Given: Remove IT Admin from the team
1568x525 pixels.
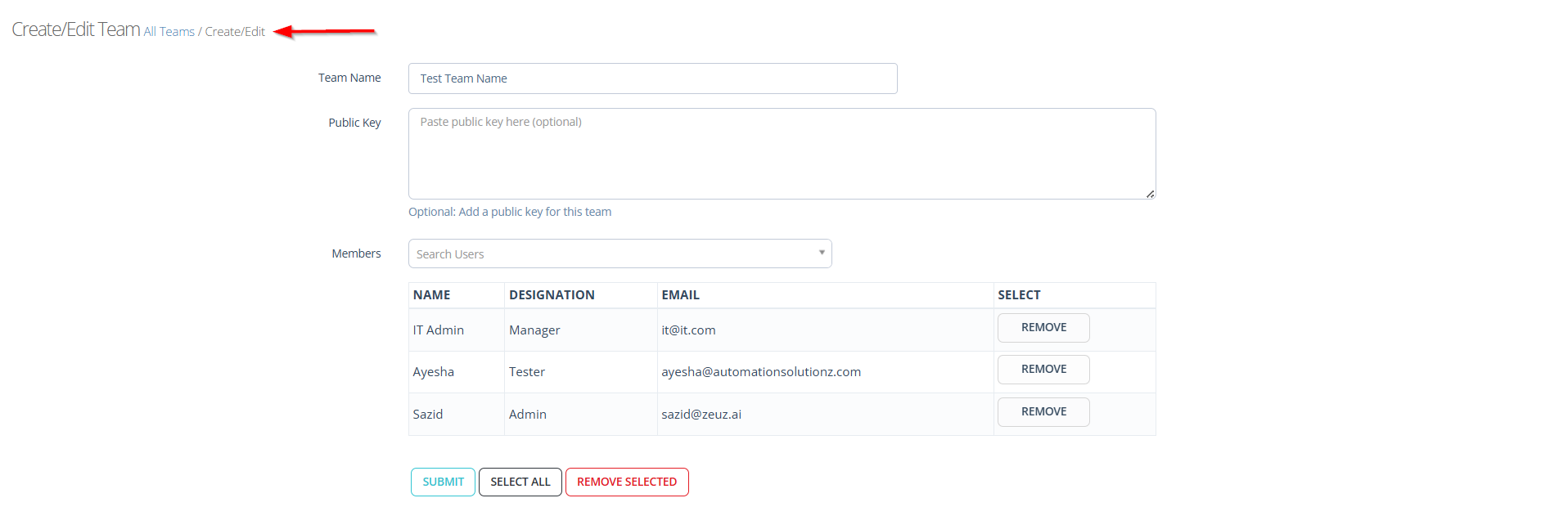Looking at the screenshot, I should (x=1043, y=328).
